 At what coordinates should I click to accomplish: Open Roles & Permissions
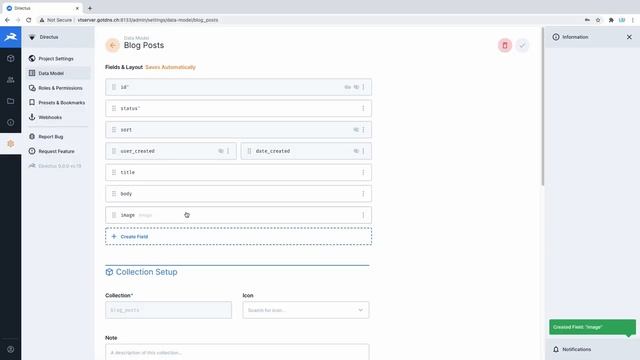pyautogui.click(x=58, y=88)
